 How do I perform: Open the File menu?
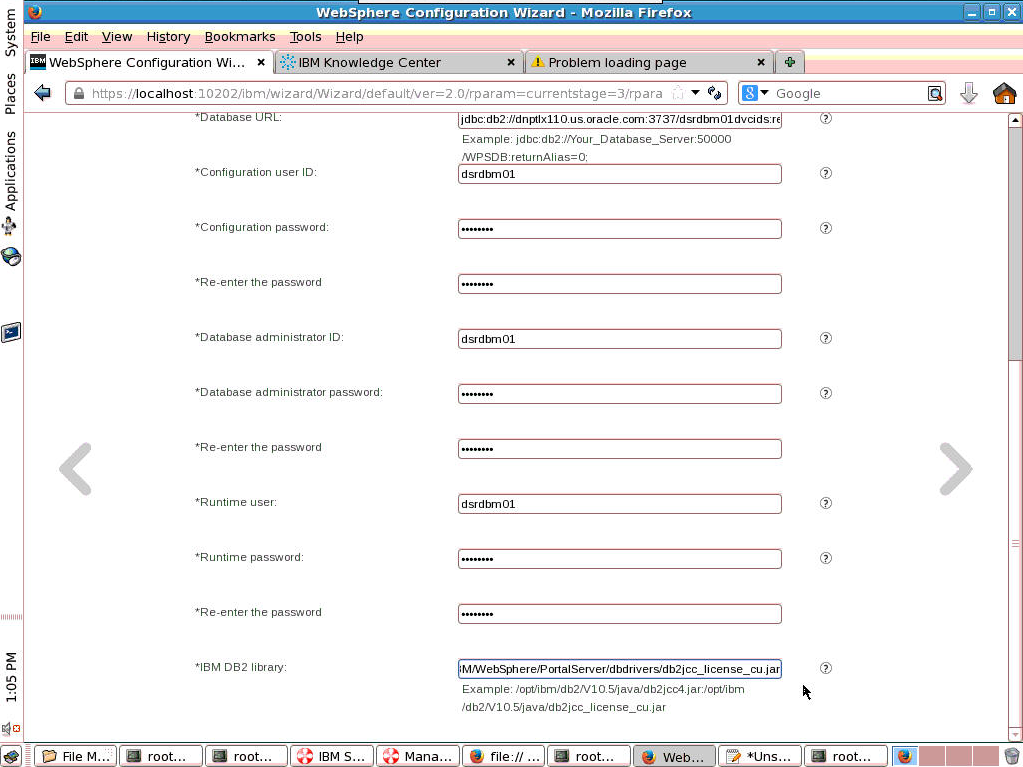tap(40, 37)
